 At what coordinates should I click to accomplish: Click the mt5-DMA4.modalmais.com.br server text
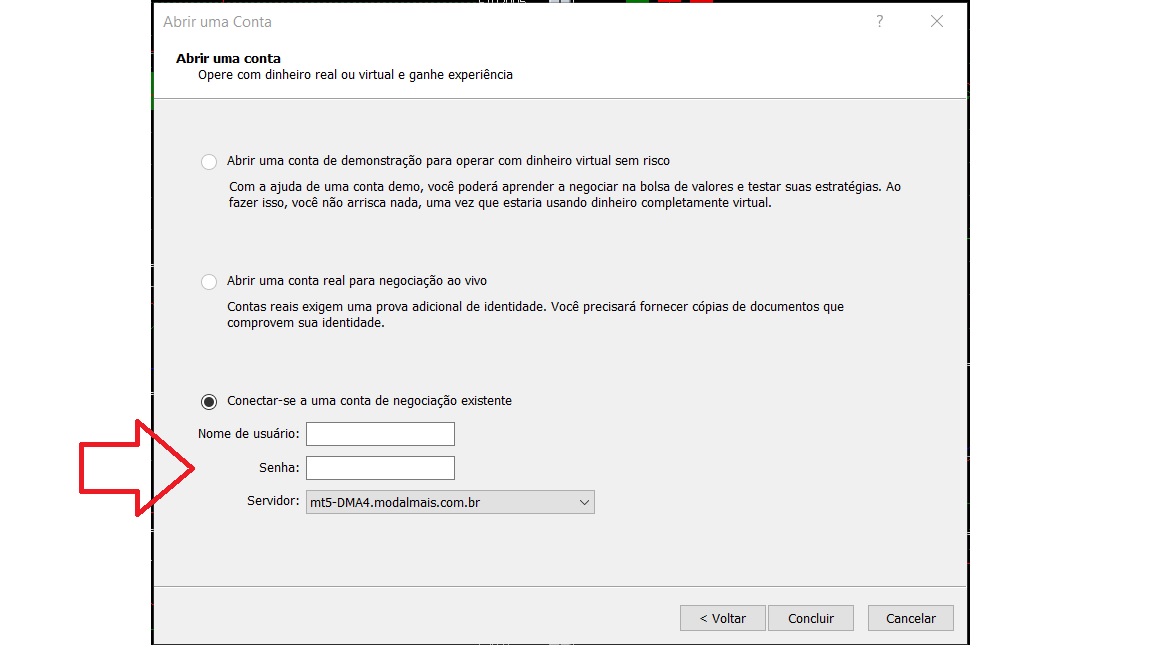click(x=396, y=503)
